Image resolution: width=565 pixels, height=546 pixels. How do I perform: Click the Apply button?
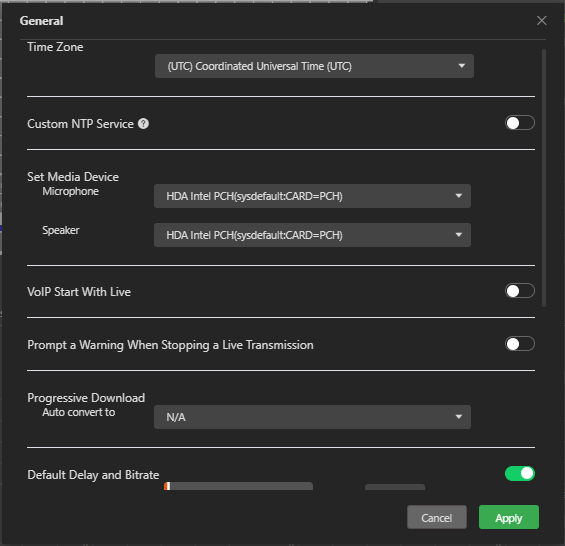click(508, 517)
